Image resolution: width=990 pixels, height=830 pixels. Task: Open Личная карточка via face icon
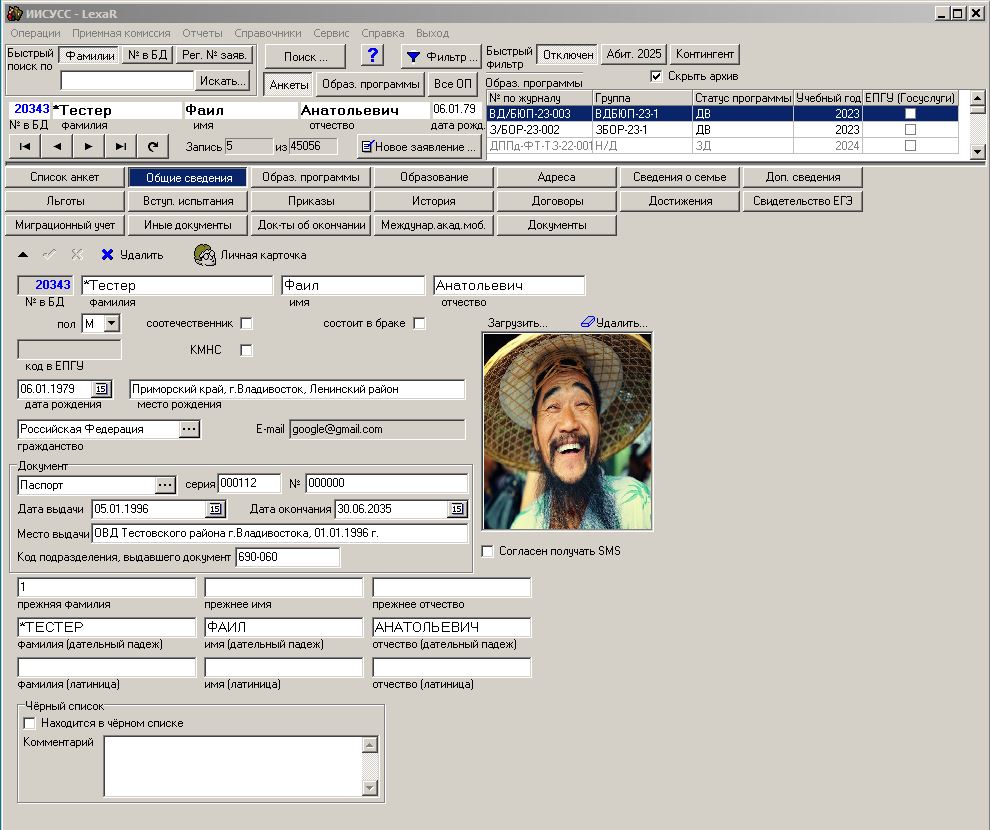pyautogui.click(x=205, y=255)
